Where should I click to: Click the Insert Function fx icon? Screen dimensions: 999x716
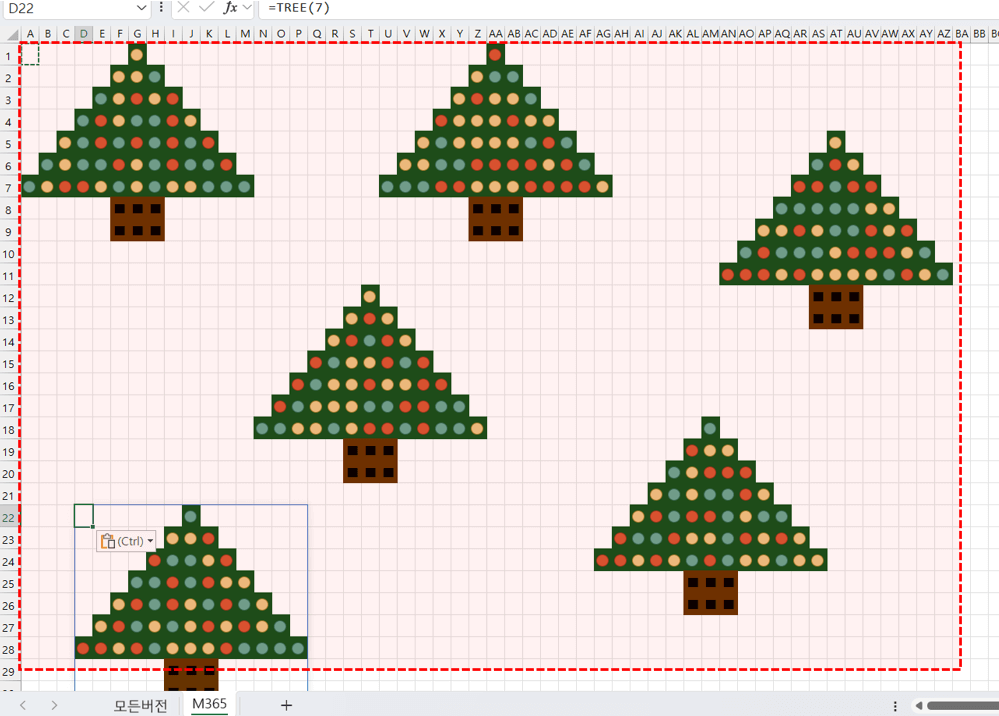pyautogui.click(x=230, y=7)
